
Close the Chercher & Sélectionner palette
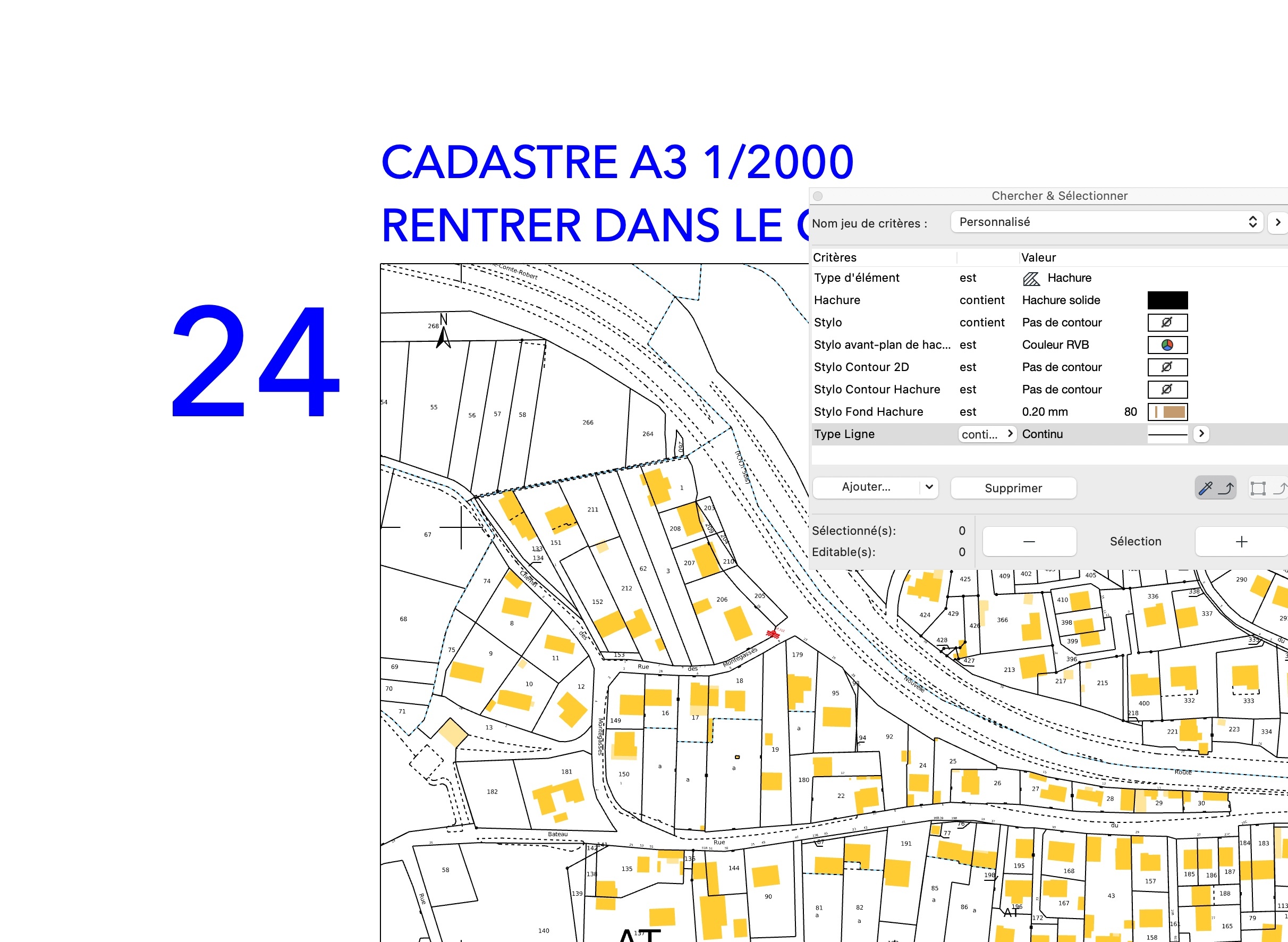[818, 196]
